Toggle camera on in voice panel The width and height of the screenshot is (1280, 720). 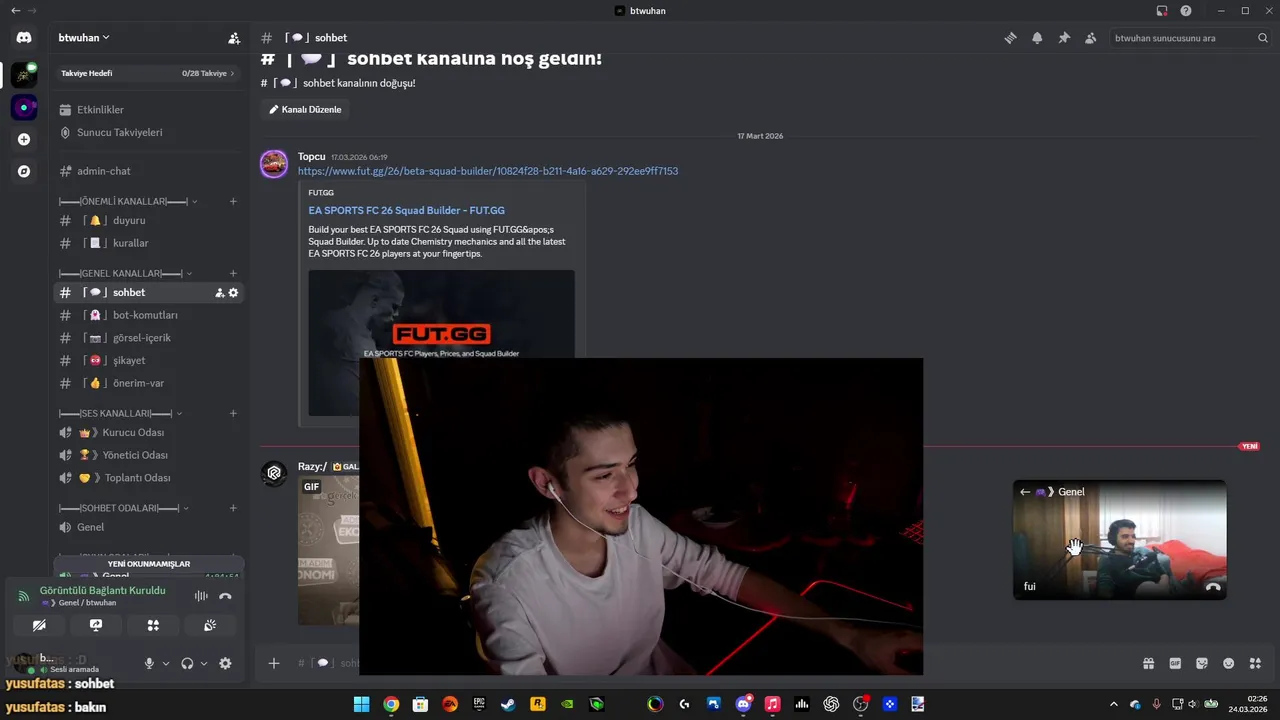tap(39, 625)
